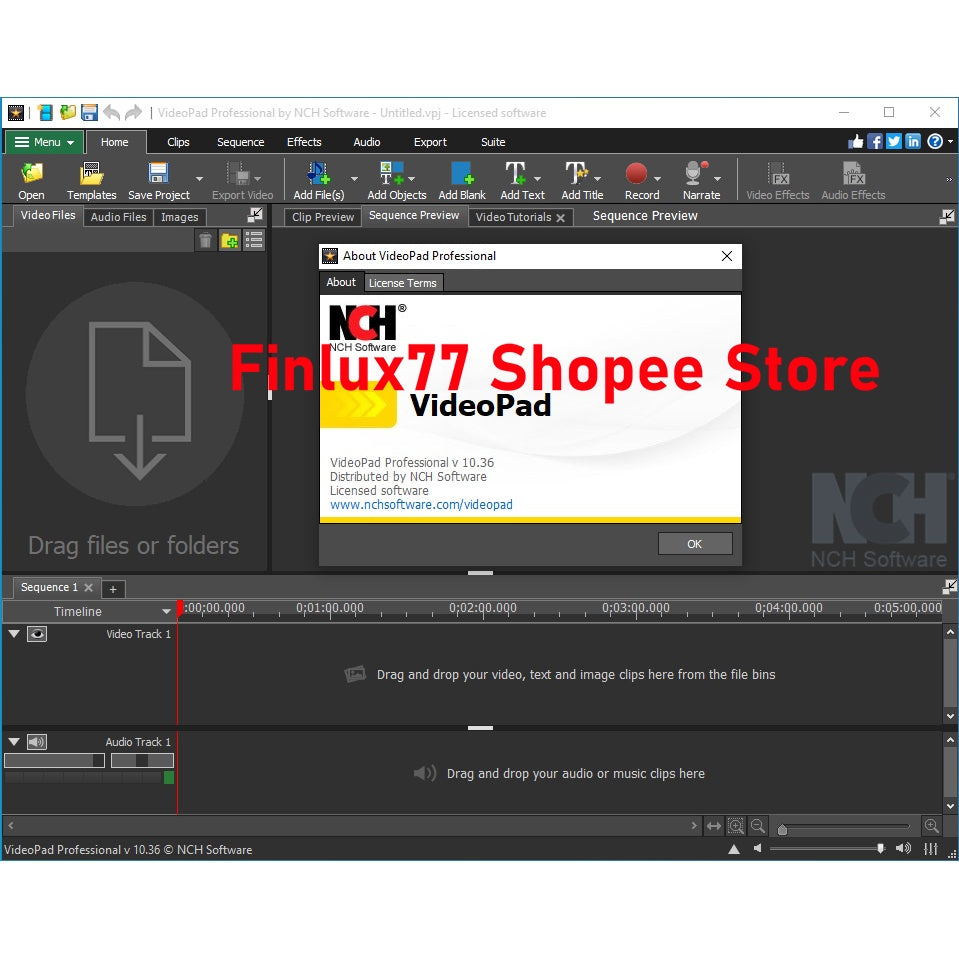959x959 pixels.
Task: Click the Undo arrow icon
Action: tap(110, 112)
